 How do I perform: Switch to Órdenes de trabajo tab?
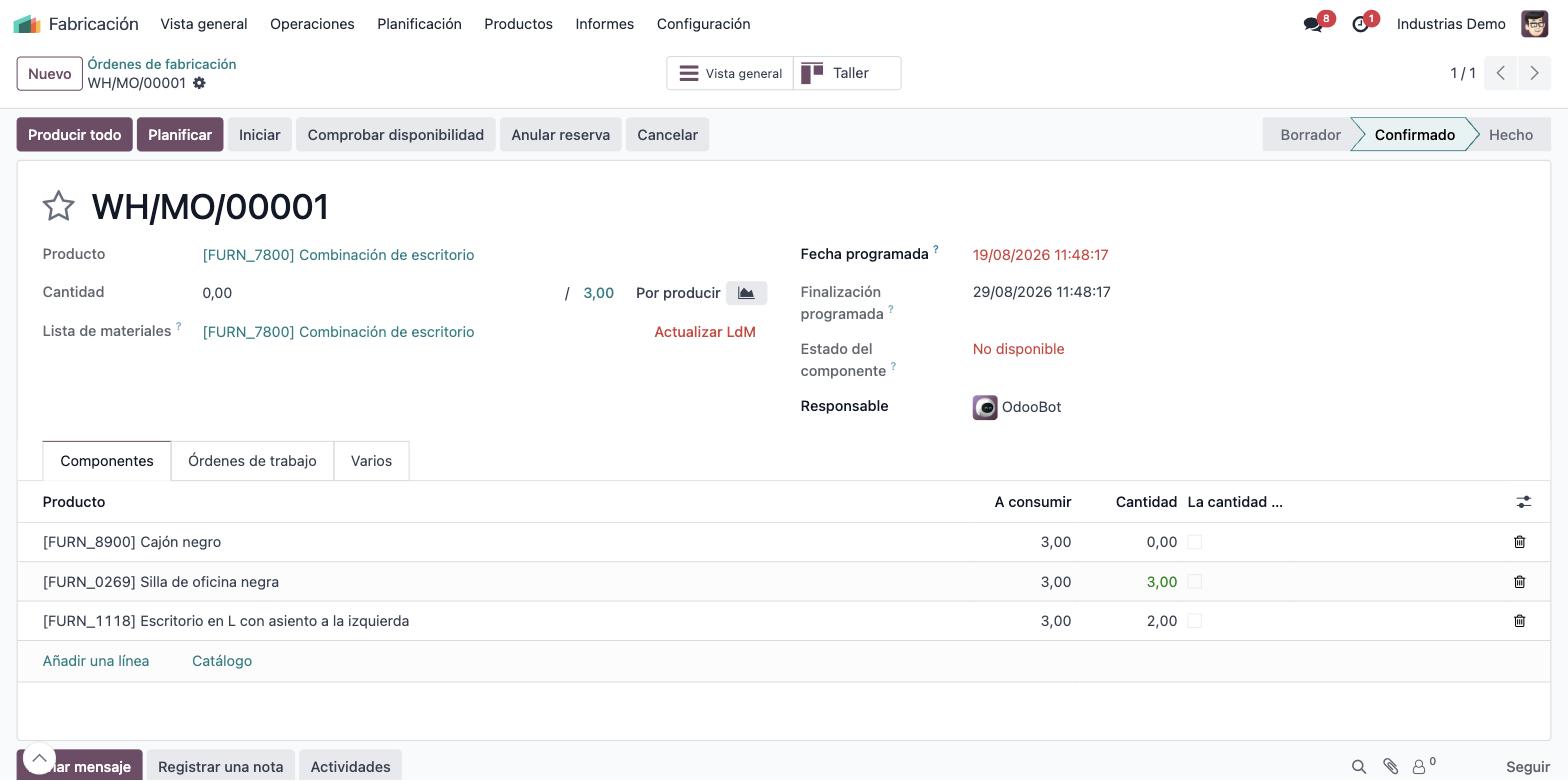coord(252,461)
